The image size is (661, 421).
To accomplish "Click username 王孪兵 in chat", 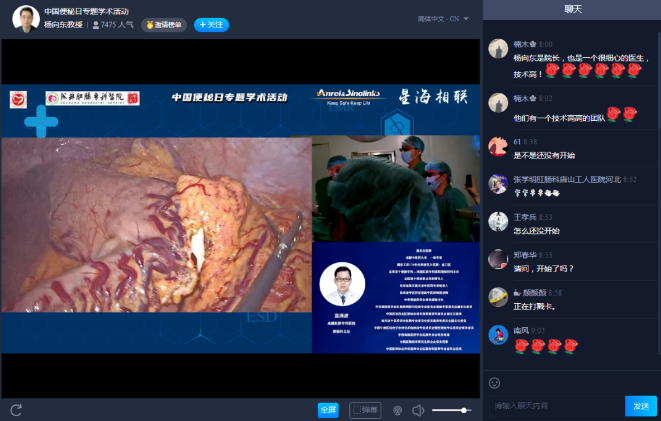I will 525,217.
